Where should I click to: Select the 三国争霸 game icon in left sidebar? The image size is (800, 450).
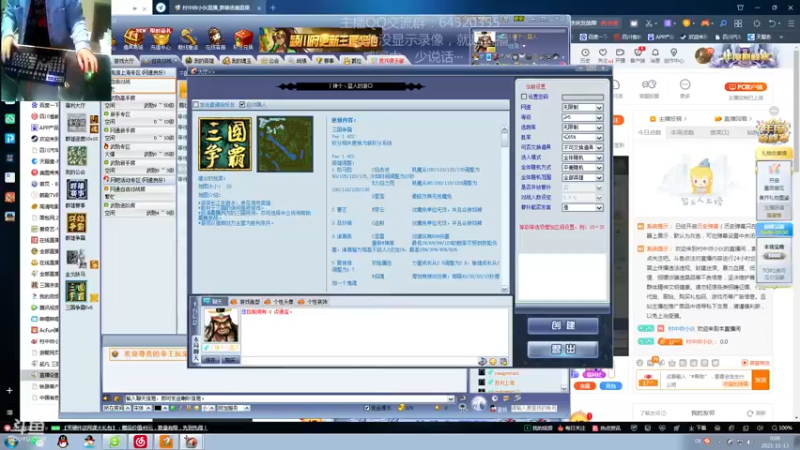(x=77, y=291)
